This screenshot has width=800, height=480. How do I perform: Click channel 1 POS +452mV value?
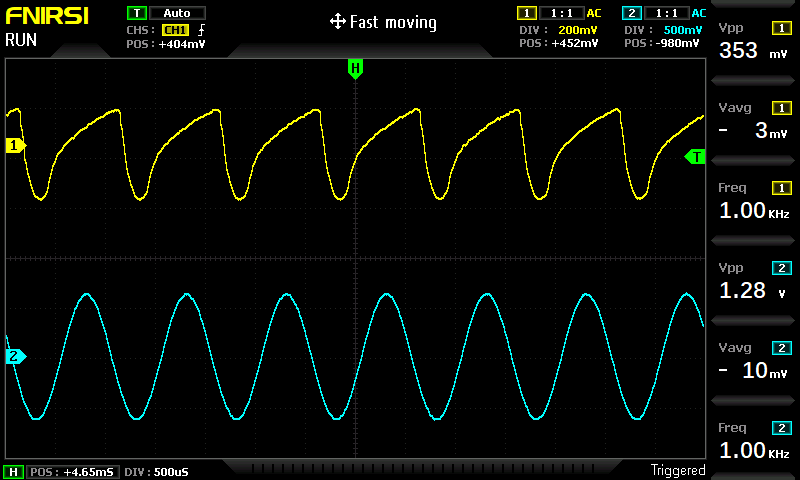[574, 43]
